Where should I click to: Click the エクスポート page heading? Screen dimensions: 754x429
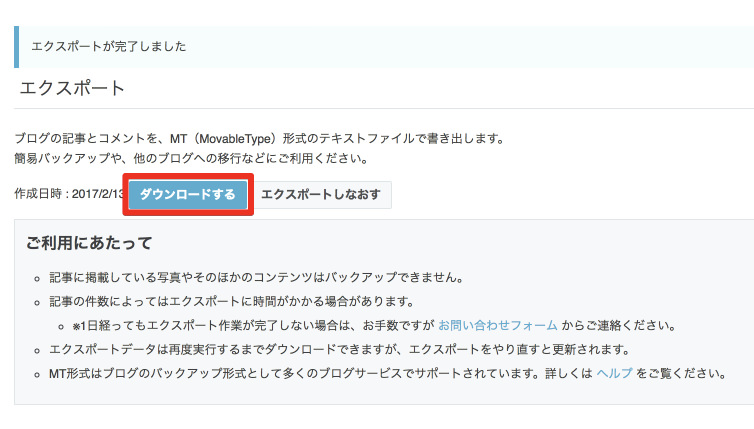pos(72,88)
